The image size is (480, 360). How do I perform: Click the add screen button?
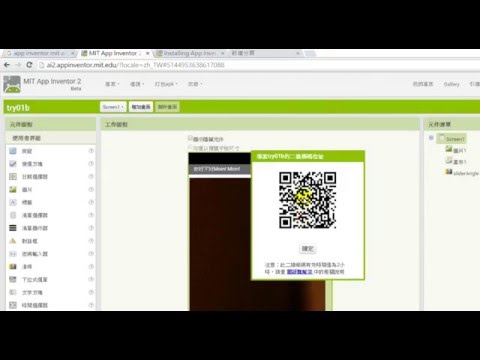tap(141, 107)
